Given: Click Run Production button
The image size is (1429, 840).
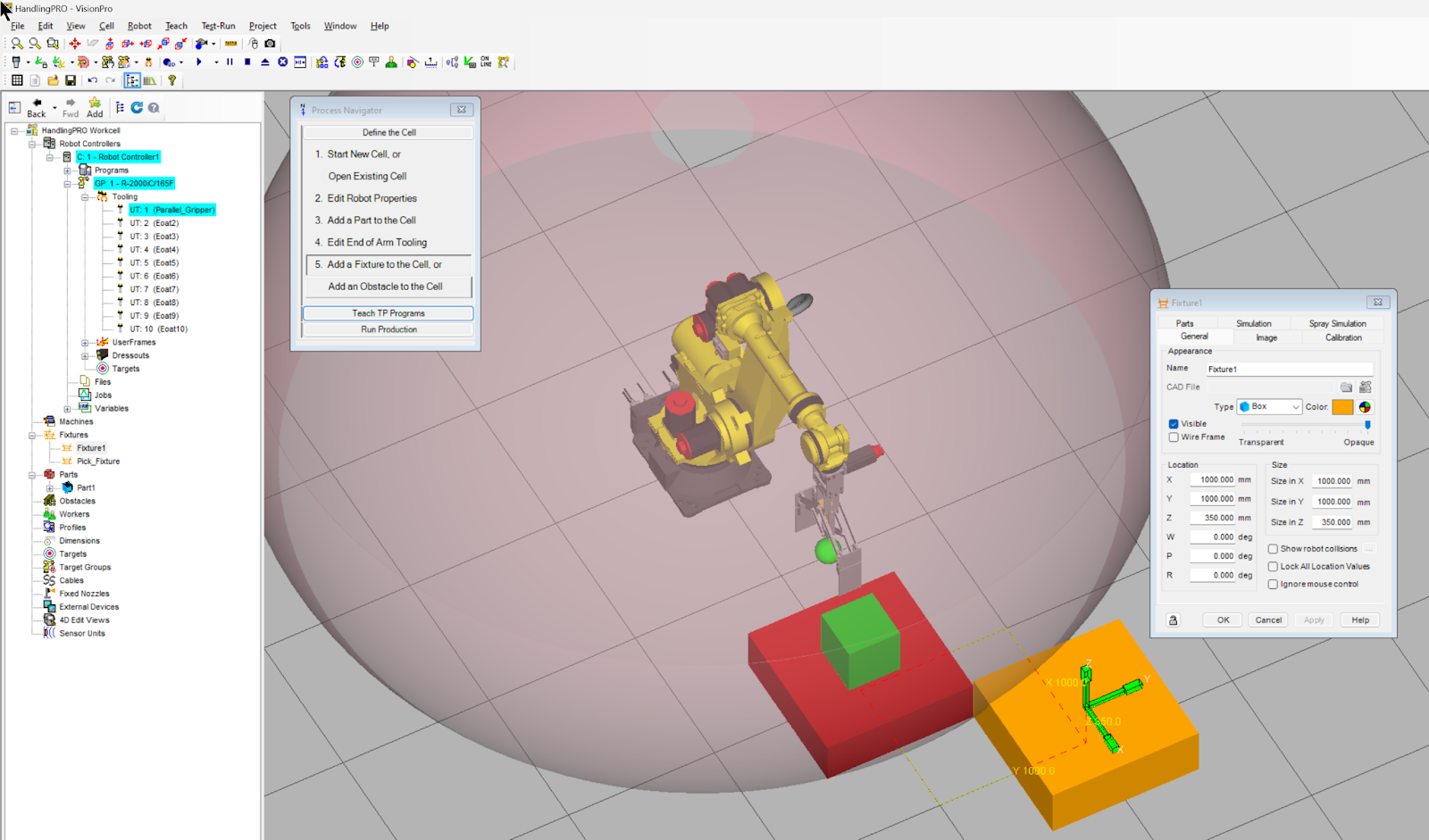Looking at the screenshot, I should pyautogui.click(x=388, y=329).
